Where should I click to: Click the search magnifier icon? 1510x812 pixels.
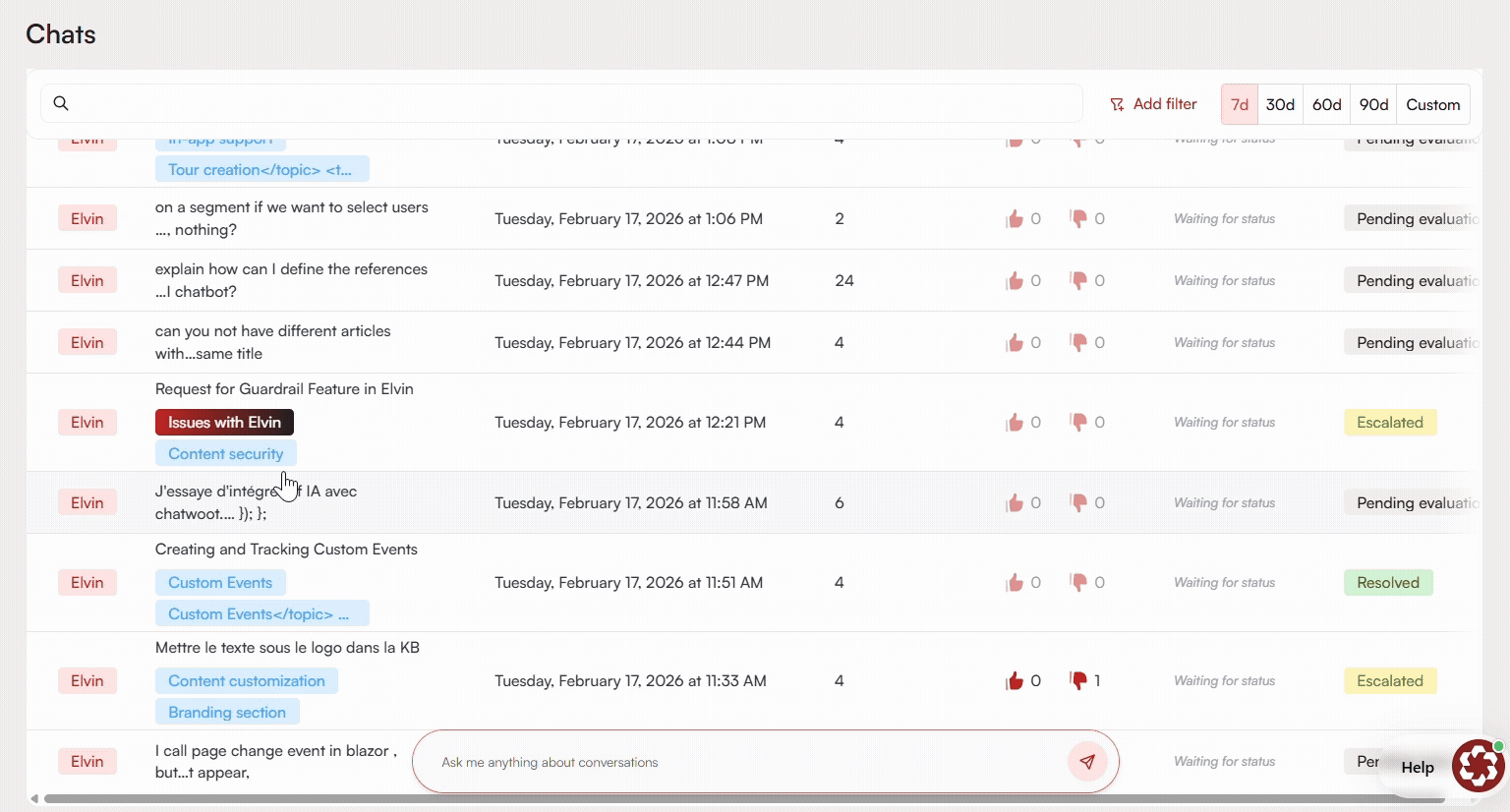[61, 103]
